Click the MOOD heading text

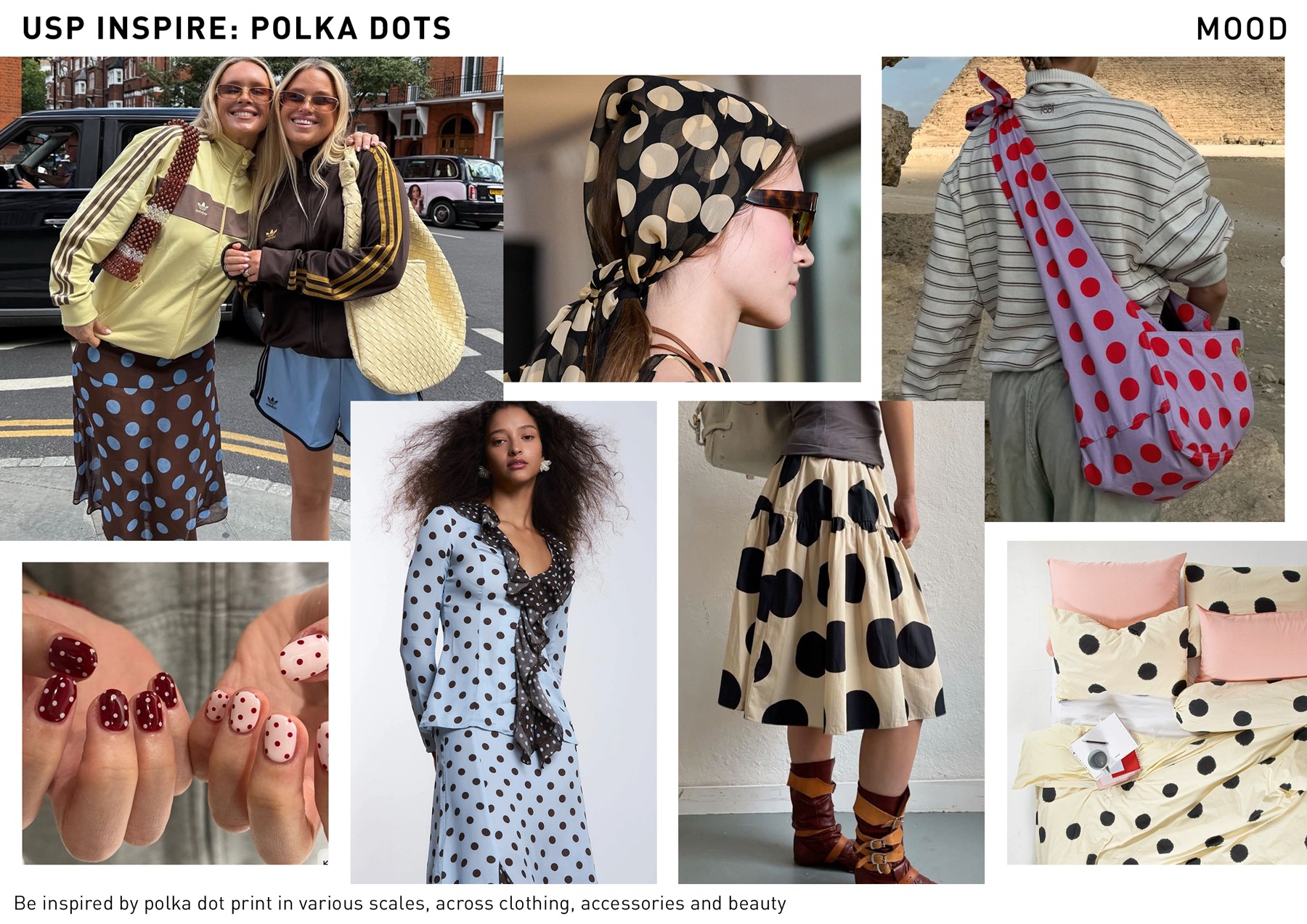point(1242,29)
